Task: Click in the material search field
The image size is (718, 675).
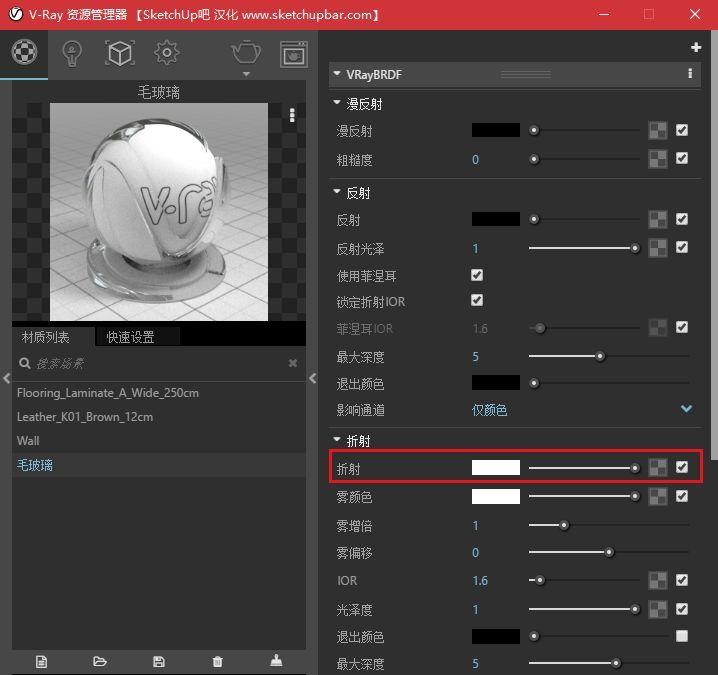Action: [x=160, y=364]
